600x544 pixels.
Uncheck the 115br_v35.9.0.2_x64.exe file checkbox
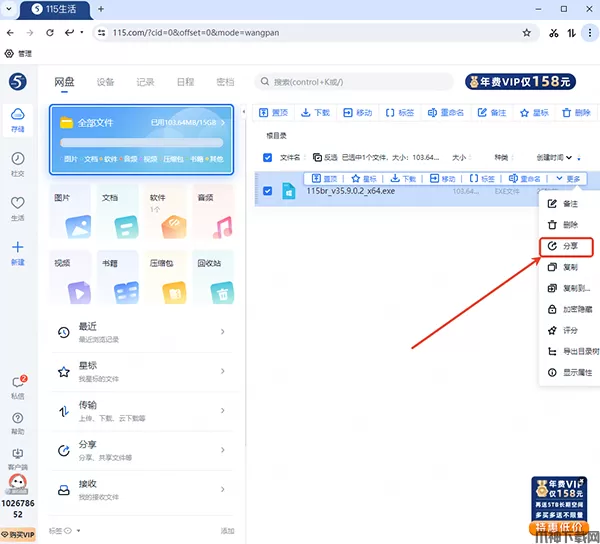click(267, 190)
